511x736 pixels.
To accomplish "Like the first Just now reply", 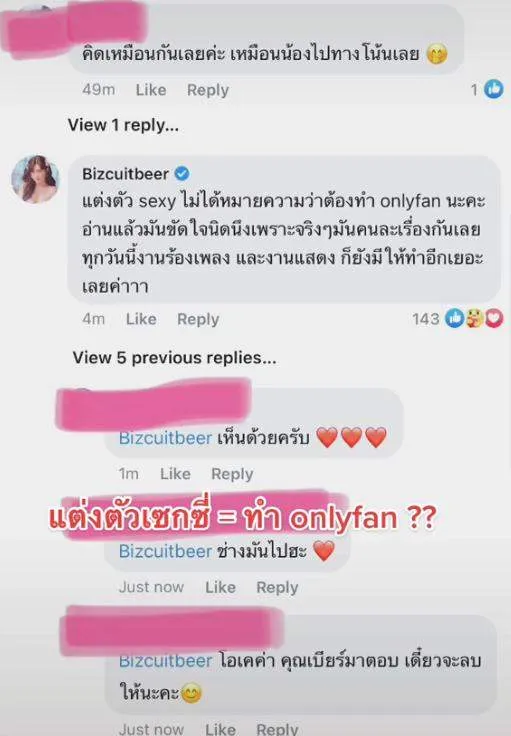I will tap(220, 587).
